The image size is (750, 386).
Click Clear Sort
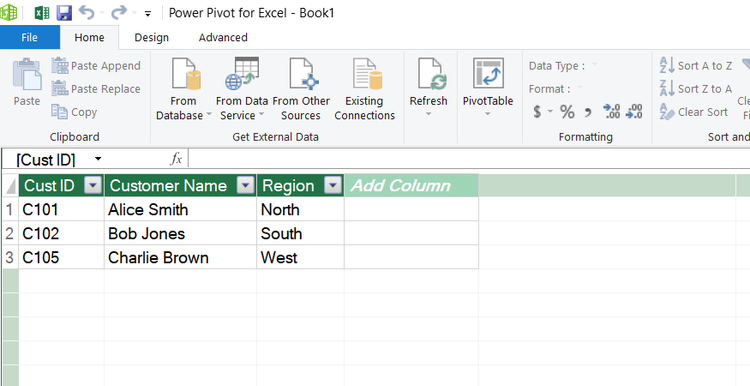(694, 112)
